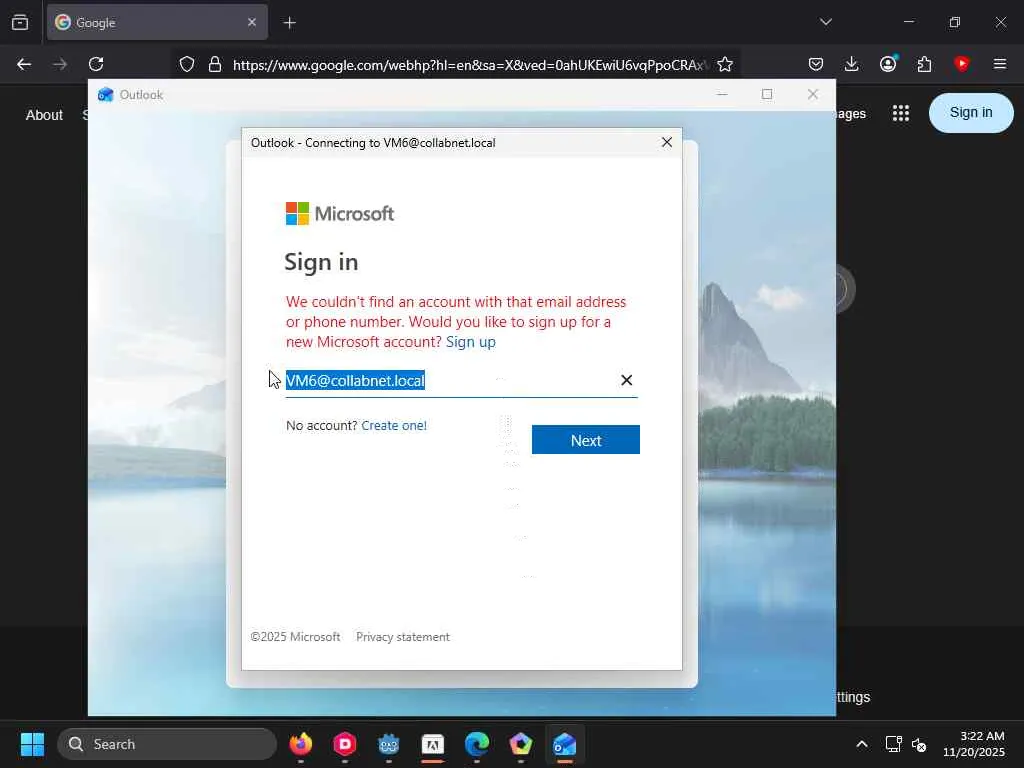Click the About link on Google page
This screenshot has width=1024, height=768.
pyautogui.click(x=44, y=115)
